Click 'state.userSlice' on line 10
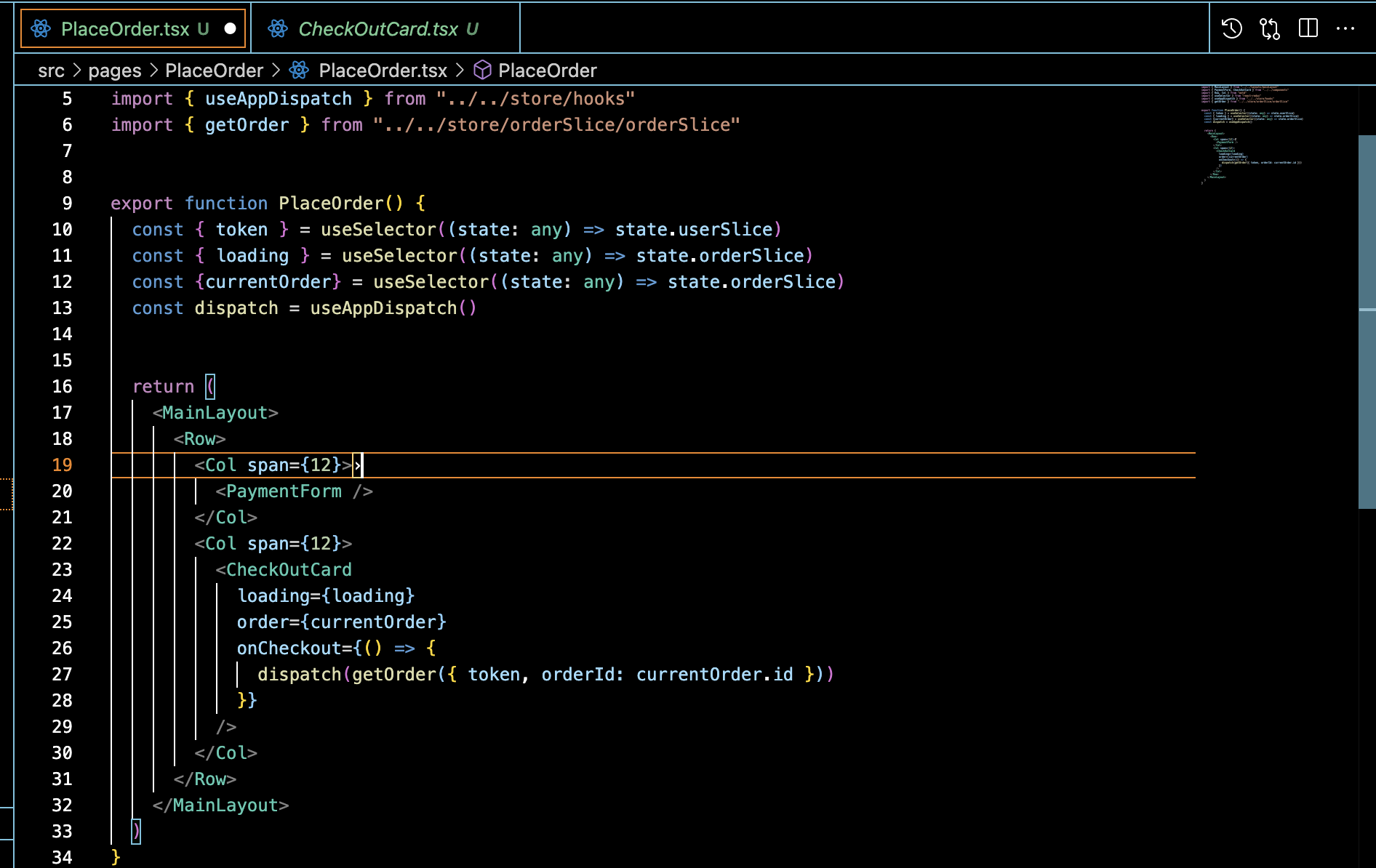The width and height of the screenshot is (1376, 868). pos(694,230)
